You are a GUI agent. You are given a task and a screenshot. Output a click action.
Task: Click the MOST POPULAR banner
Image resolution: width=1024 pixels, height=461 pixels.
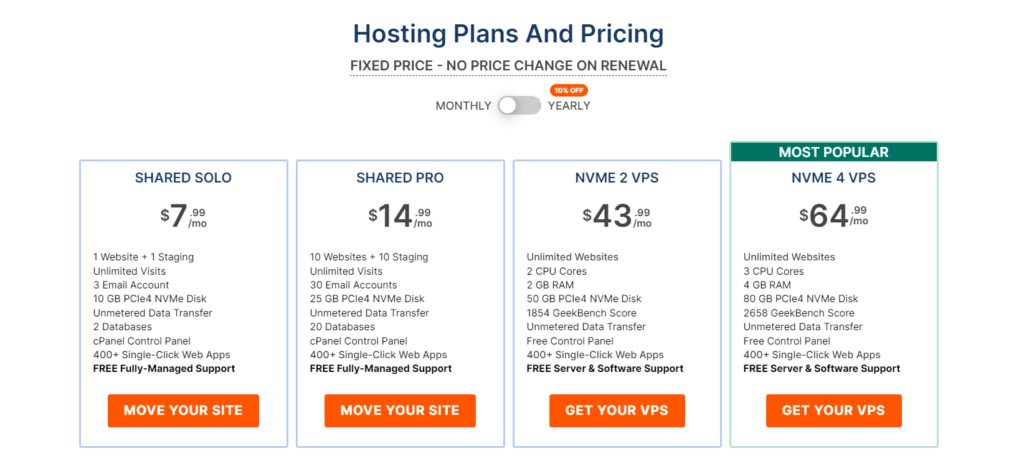point(834,152)
